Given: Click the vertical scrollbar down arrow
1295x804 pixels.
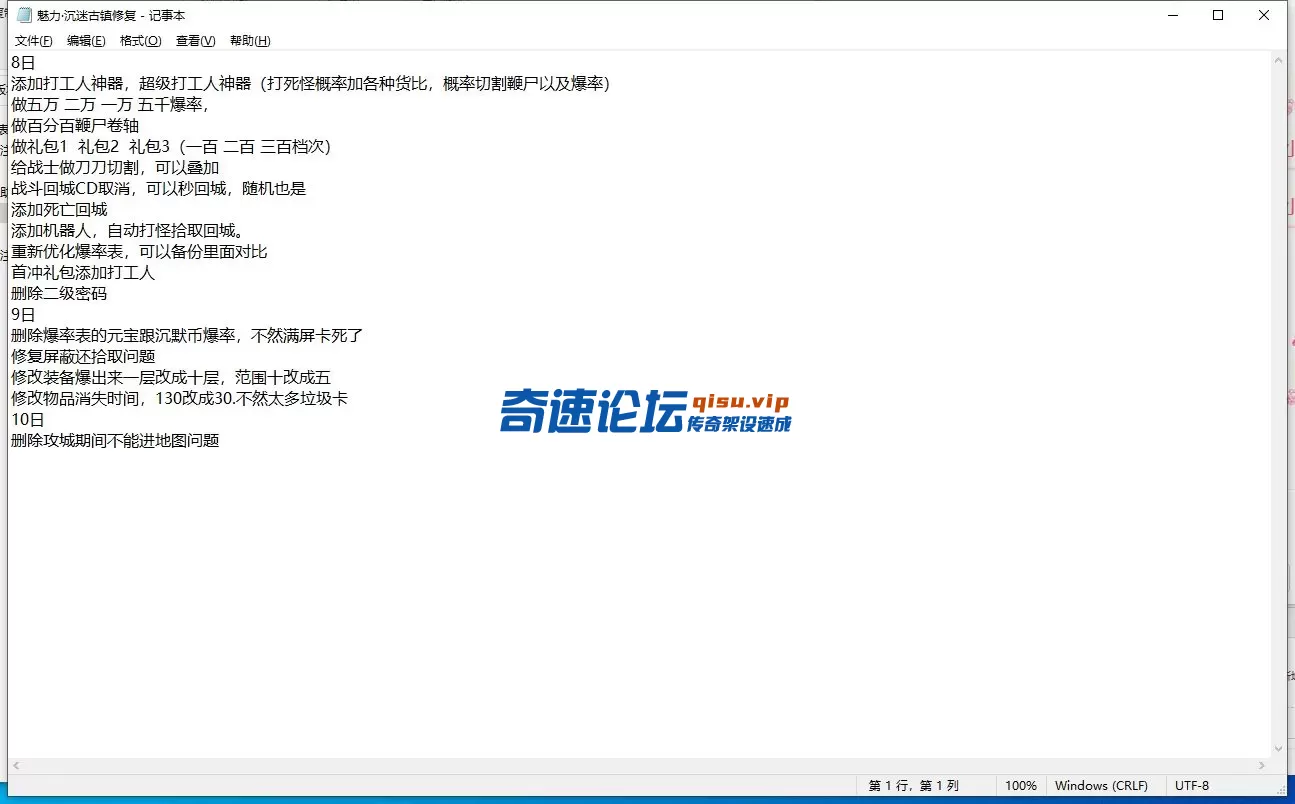Looking at the screenshot, I should [1278, 749].
